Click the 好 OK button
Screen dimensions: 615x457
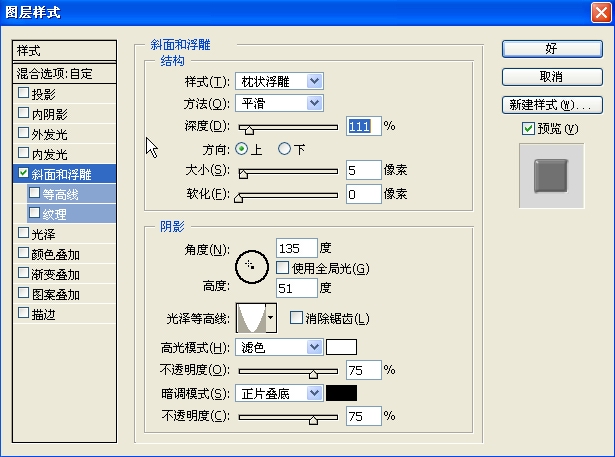click(552, 49)
